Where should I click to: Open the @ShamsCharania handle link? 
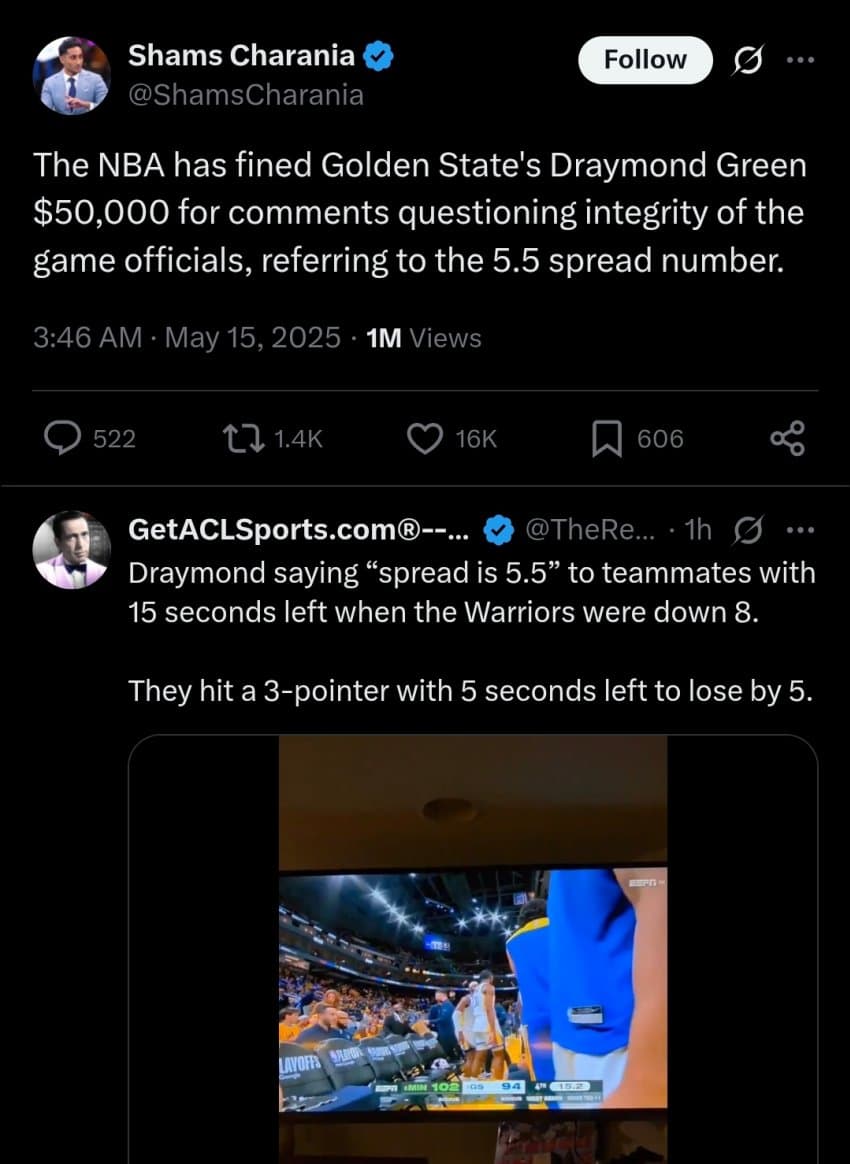tap(245, 95)
